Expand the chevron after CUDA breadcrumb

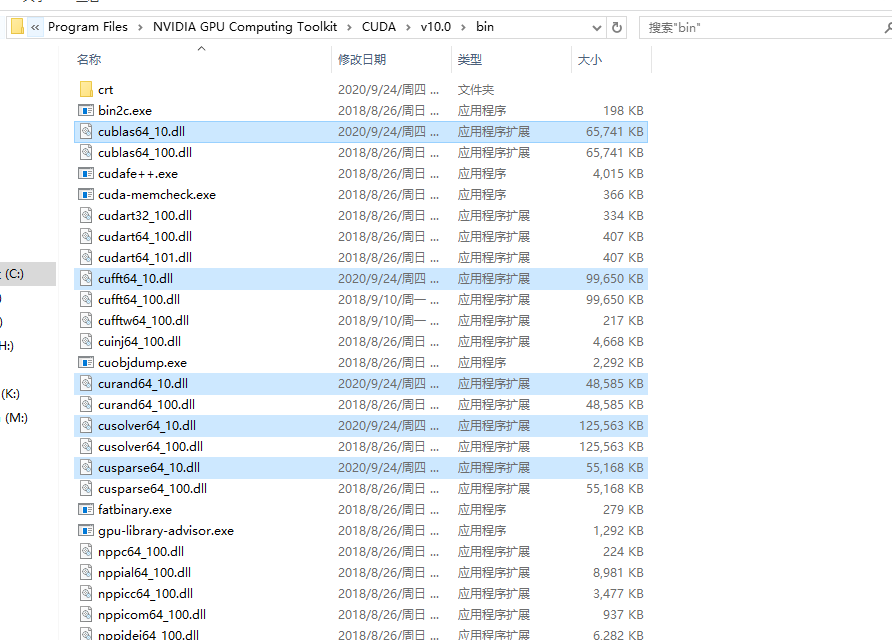(x=408, y=27)
